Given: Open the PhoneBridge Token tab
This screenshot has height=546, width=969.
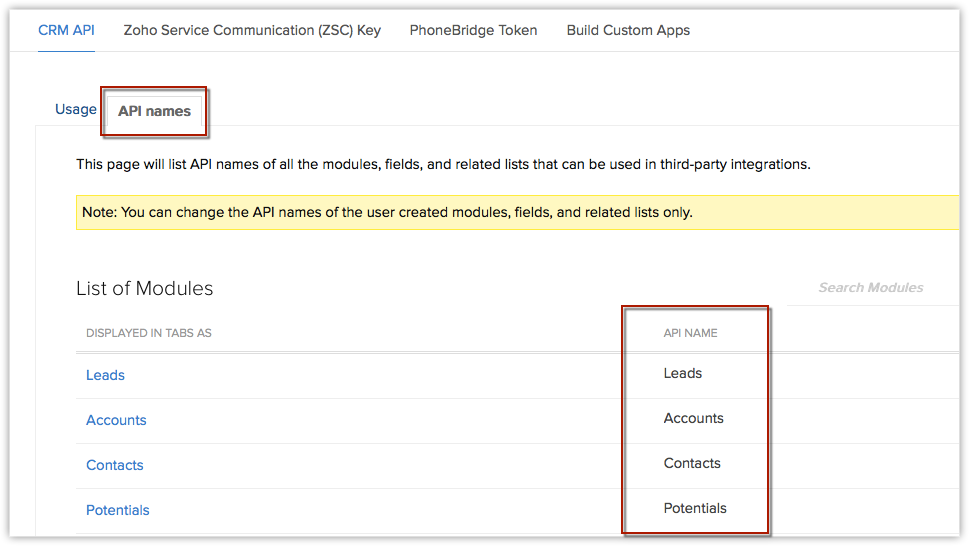Looking at the screenshot, I should coord(473,30).
